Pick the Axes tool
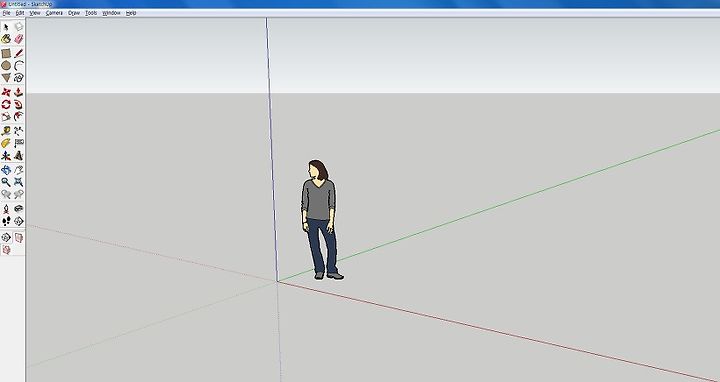 pos(6,156)
